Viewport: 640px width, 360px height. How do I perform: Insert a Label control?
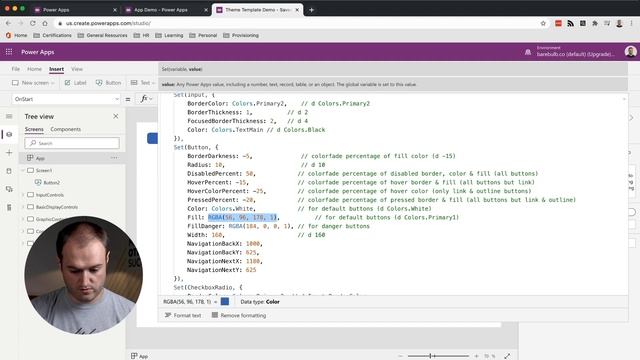76,83
